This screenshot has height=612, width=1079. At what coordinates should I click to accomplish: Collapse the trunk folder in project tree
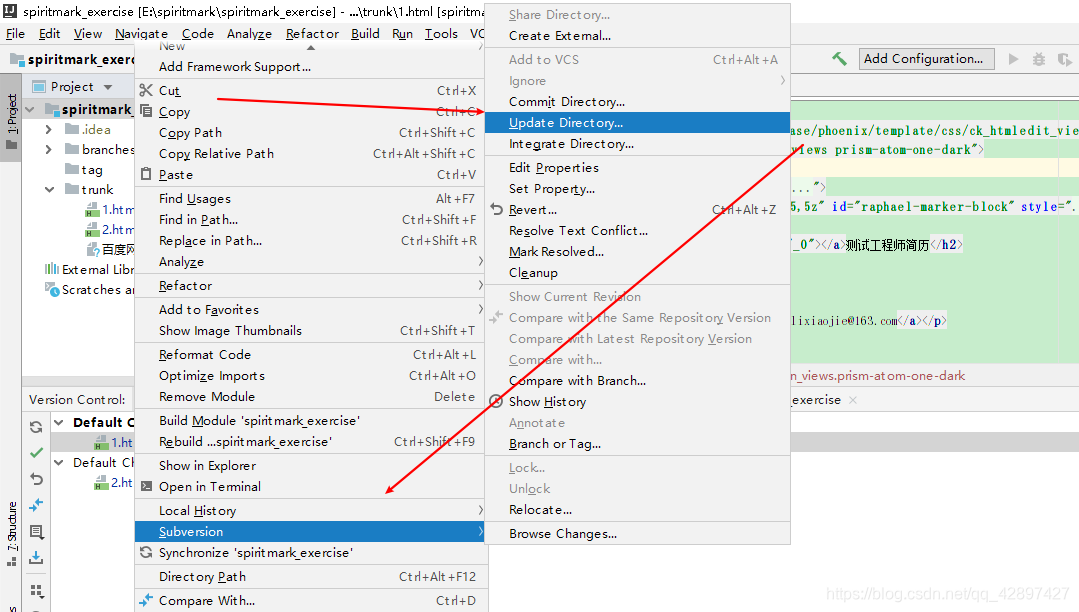click(x=50, y=189)
